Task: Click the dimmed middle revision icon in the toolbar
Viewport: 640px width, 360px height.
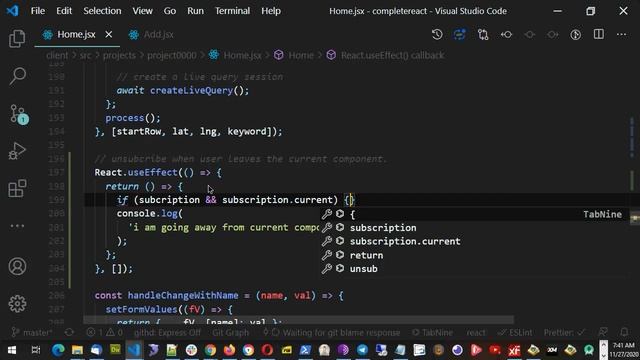Action: pyautogui.click(x=529, y=35)
